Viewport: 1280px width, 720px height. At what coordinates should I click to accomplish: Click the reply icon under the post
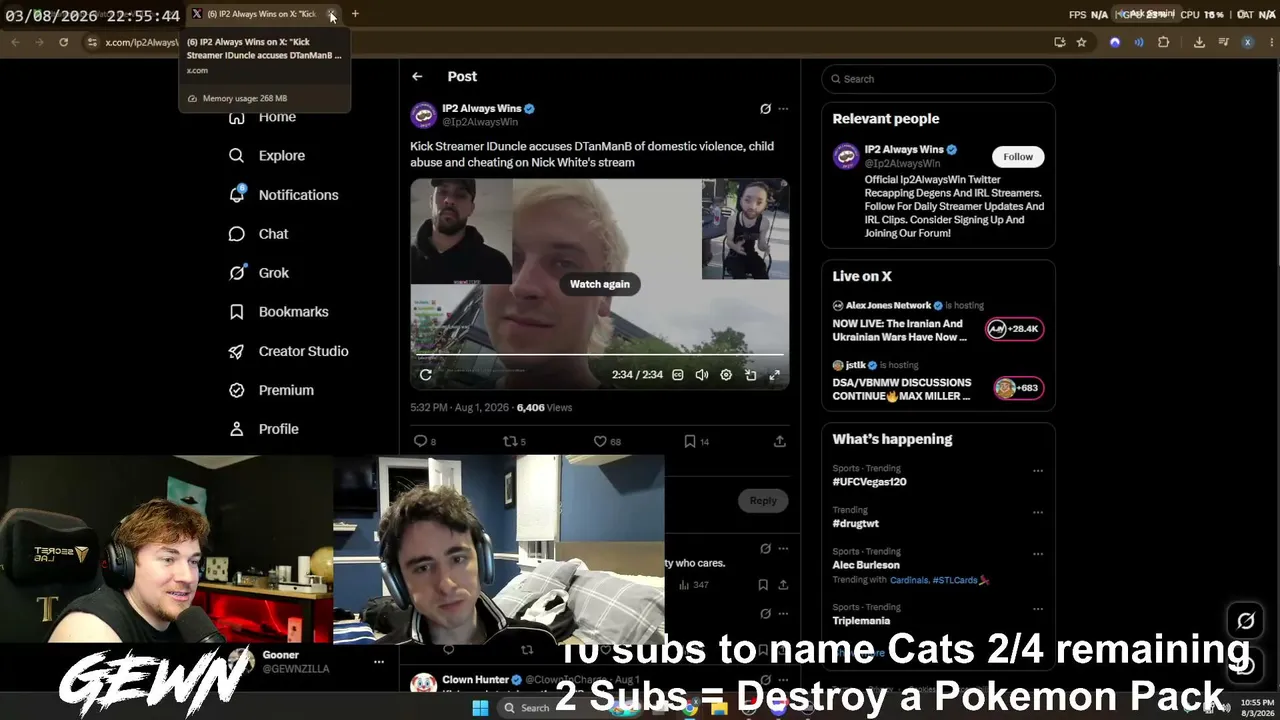420,441
